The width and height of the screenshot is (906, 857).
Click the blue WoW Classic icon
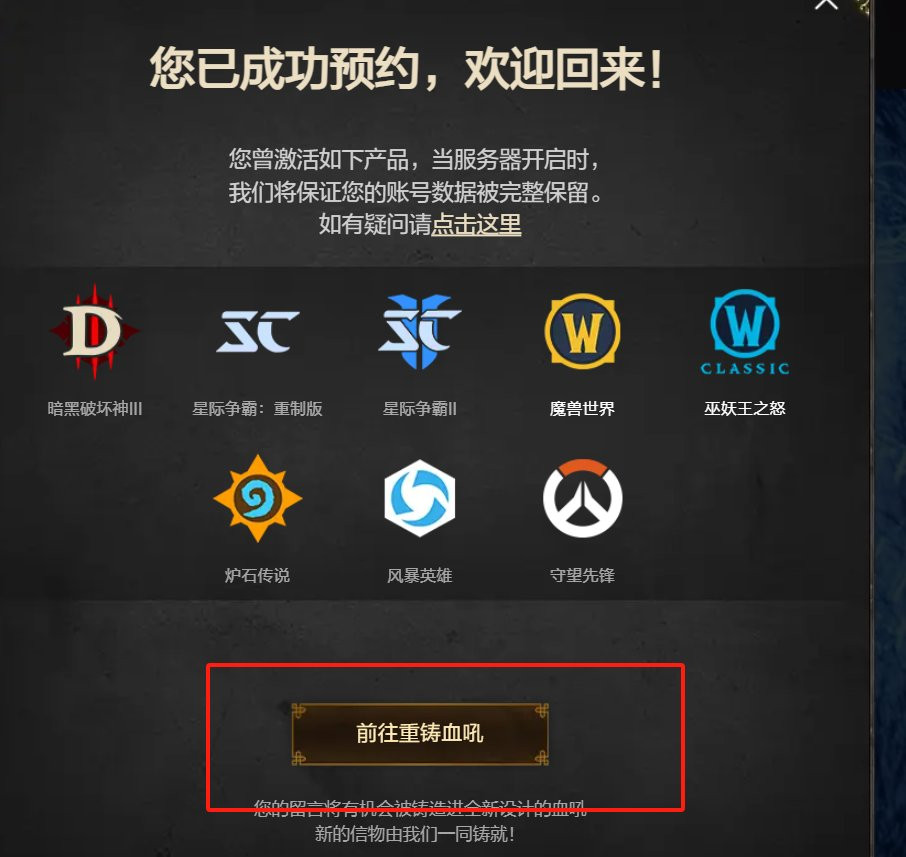(x=745, y=333)
